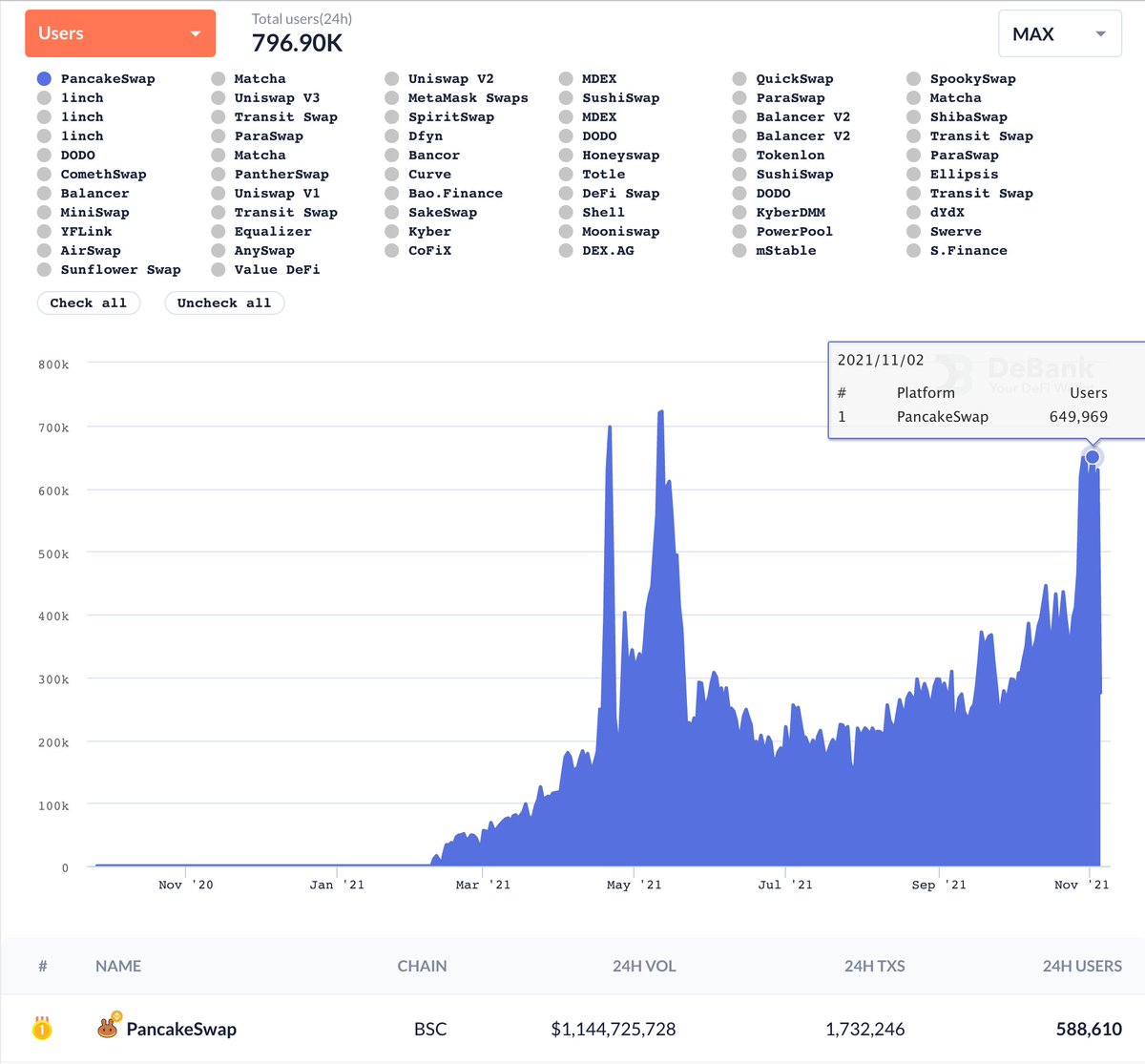Click the Check all button
The width and height of the screenshot is (1145, 1064).
[89, 303]
